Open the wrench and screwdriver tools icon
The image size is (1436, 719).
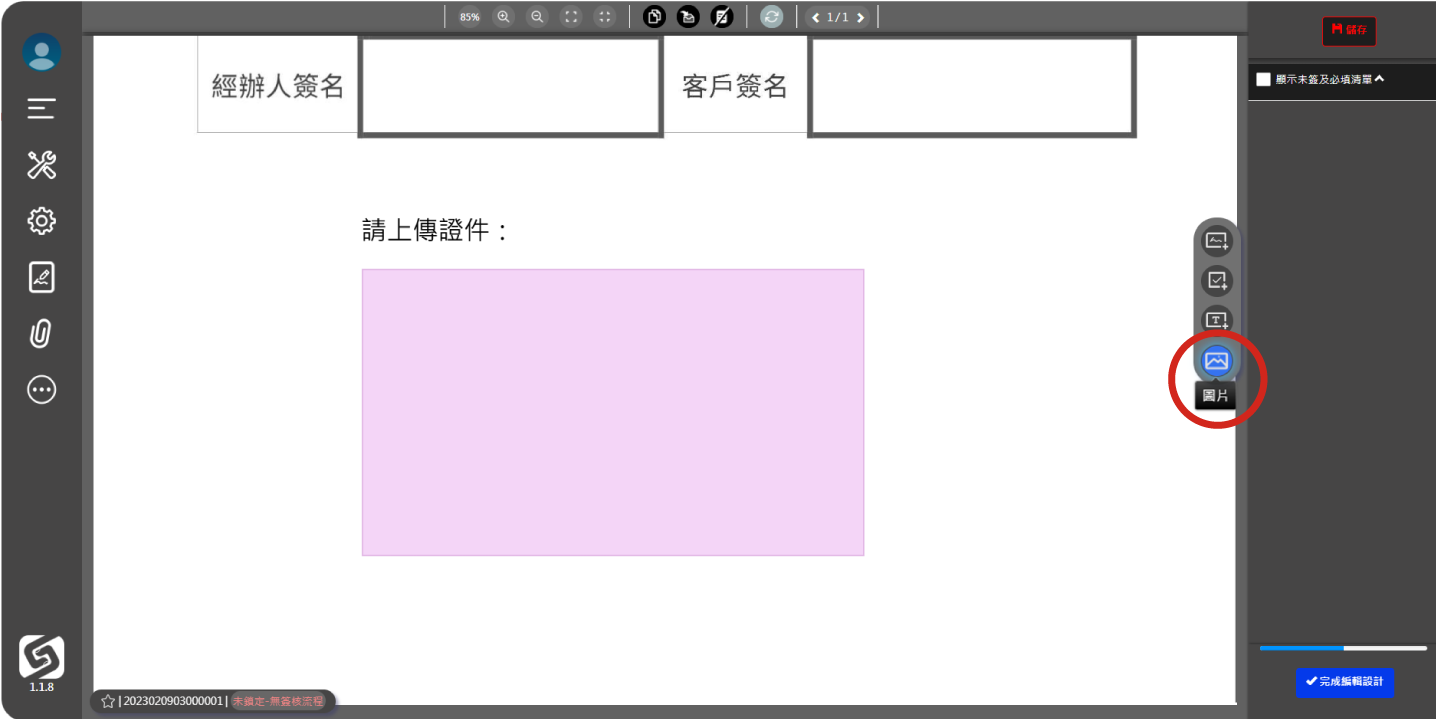41,165
